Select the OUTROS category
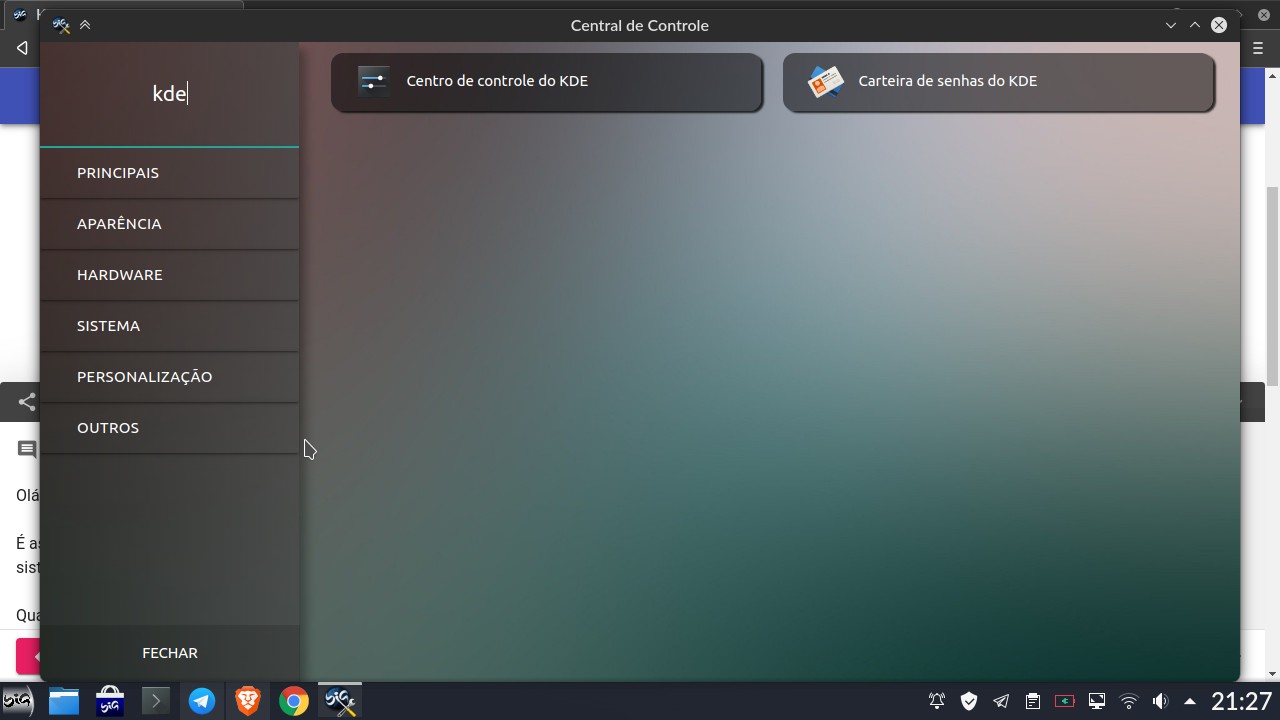Image resolution: width=1280 pixels, height=720 pixels. tap(170, 428)
